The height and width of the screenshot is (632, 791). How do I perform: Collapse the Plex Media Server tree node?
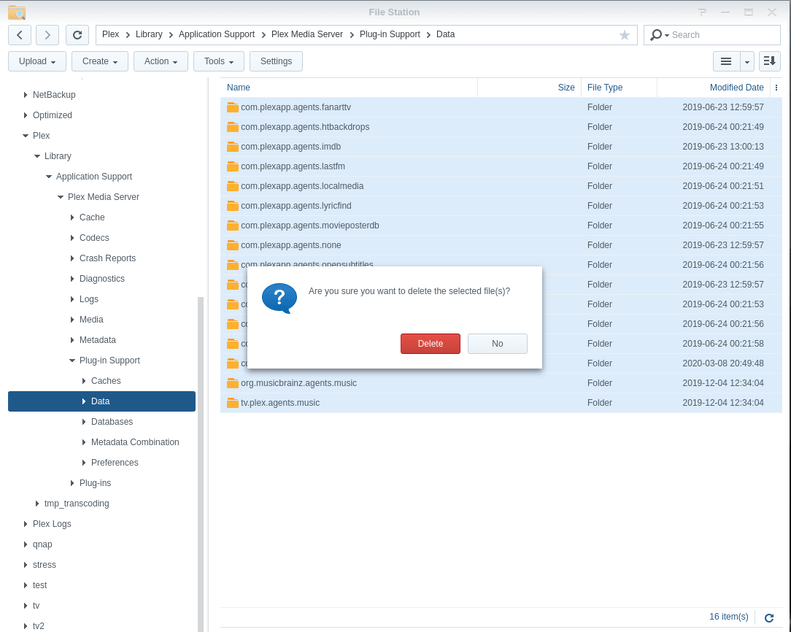60,197
